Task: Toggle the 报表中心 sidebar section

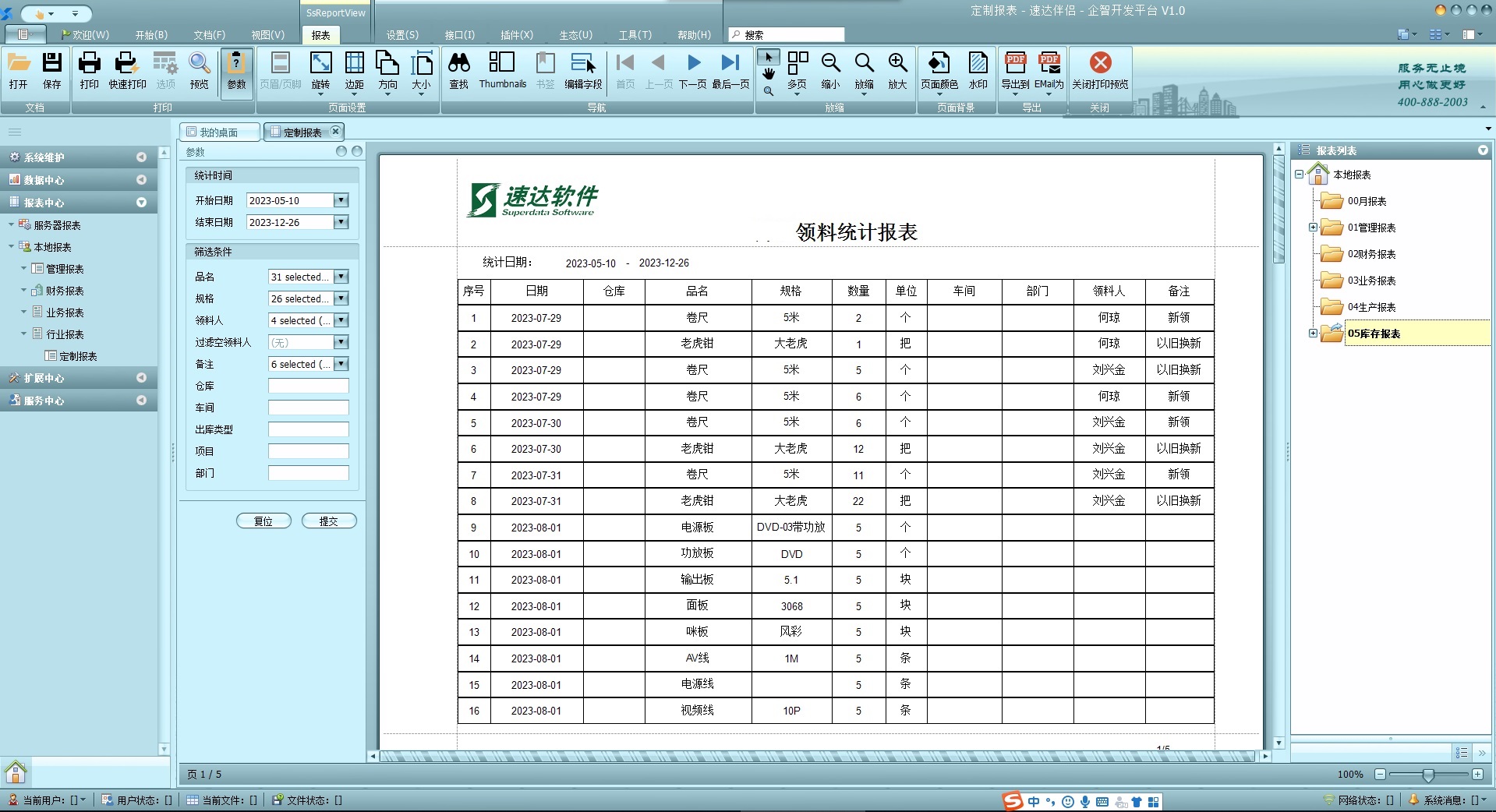Action: pyautogui.click(x=141, y=203)
